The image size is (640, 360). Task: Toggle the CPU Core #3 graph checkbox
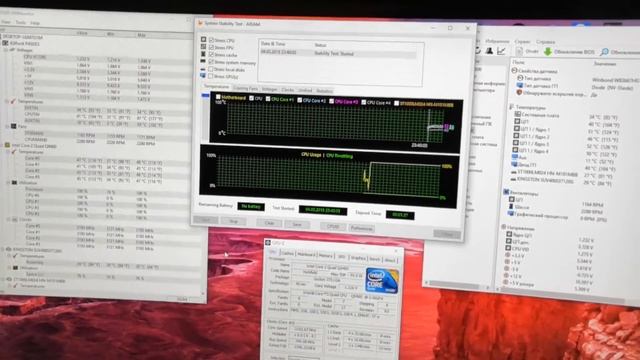(x=331, y=101)
